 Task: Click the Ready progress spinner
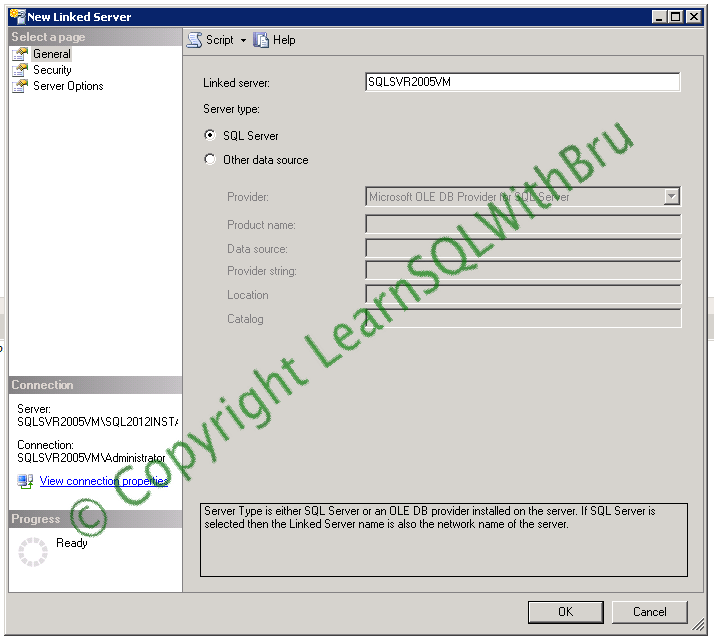click(x=33, y=552)
